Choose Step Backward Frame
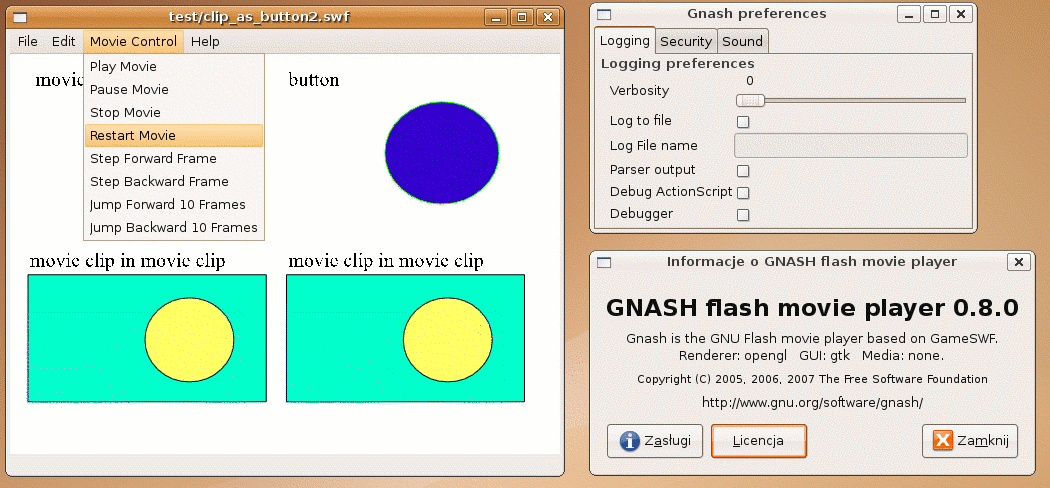This screenshot has width=1050, height=488. click(173, 181)
